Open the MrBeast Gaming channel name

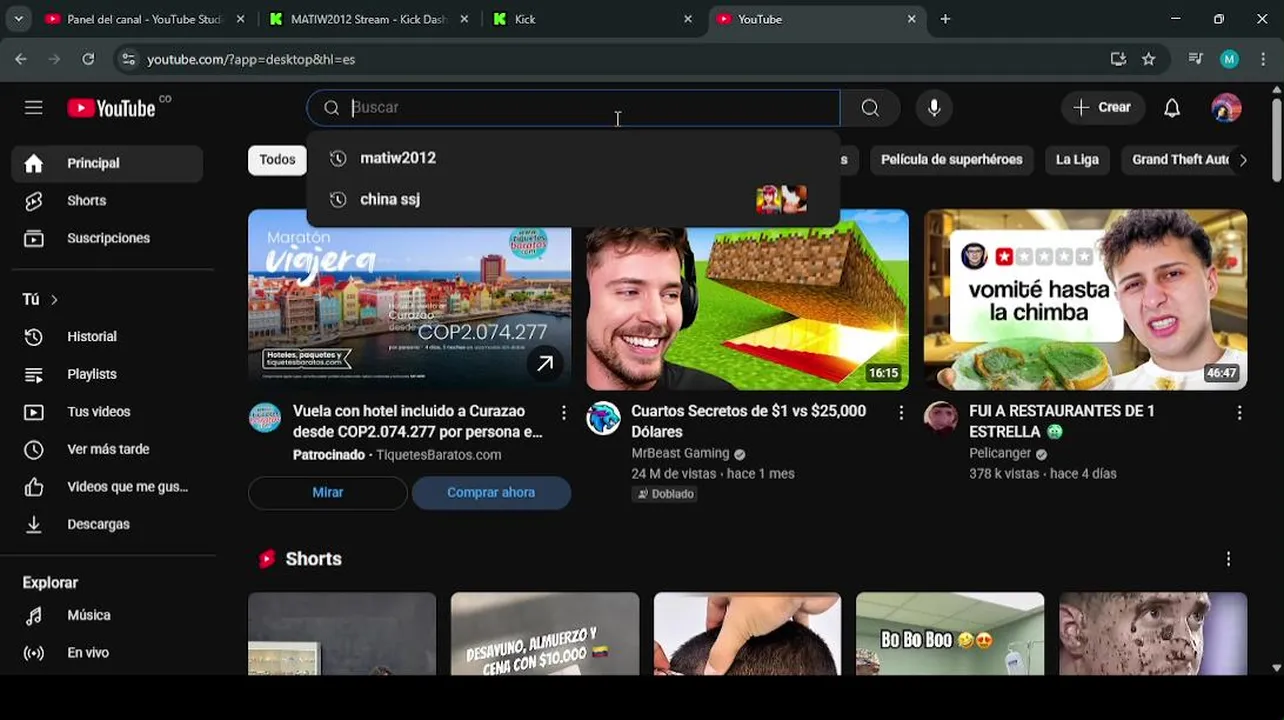[x=680, y=454]
